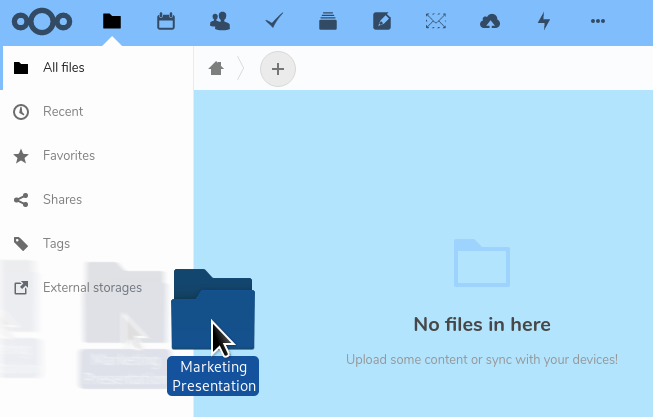
Task: Click the network diagram app icon
Action: coord(436,21)
